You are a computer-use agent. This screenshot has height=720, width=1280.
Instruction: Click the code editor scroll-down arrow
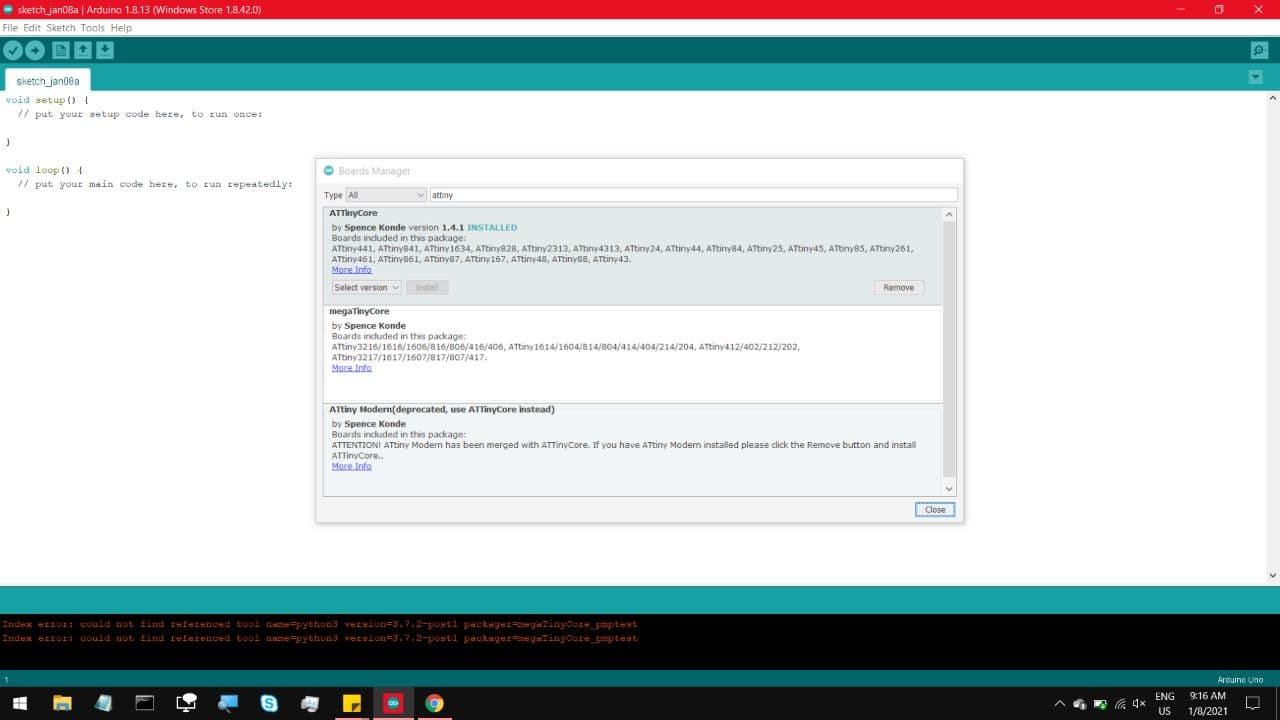click(x=1272, y=575)
